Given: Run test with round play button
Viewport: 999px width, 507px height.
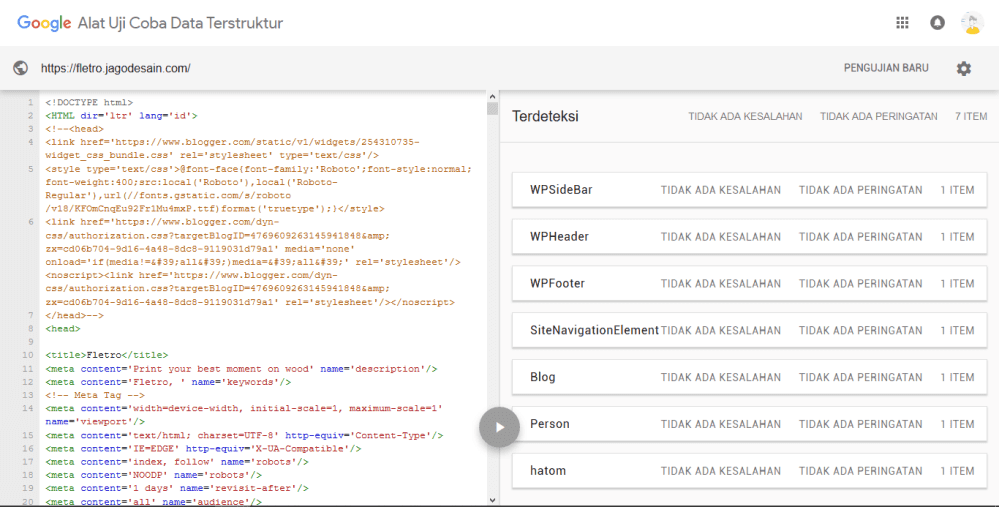Looking at the screenshot, I should click(x=500, y=427).
